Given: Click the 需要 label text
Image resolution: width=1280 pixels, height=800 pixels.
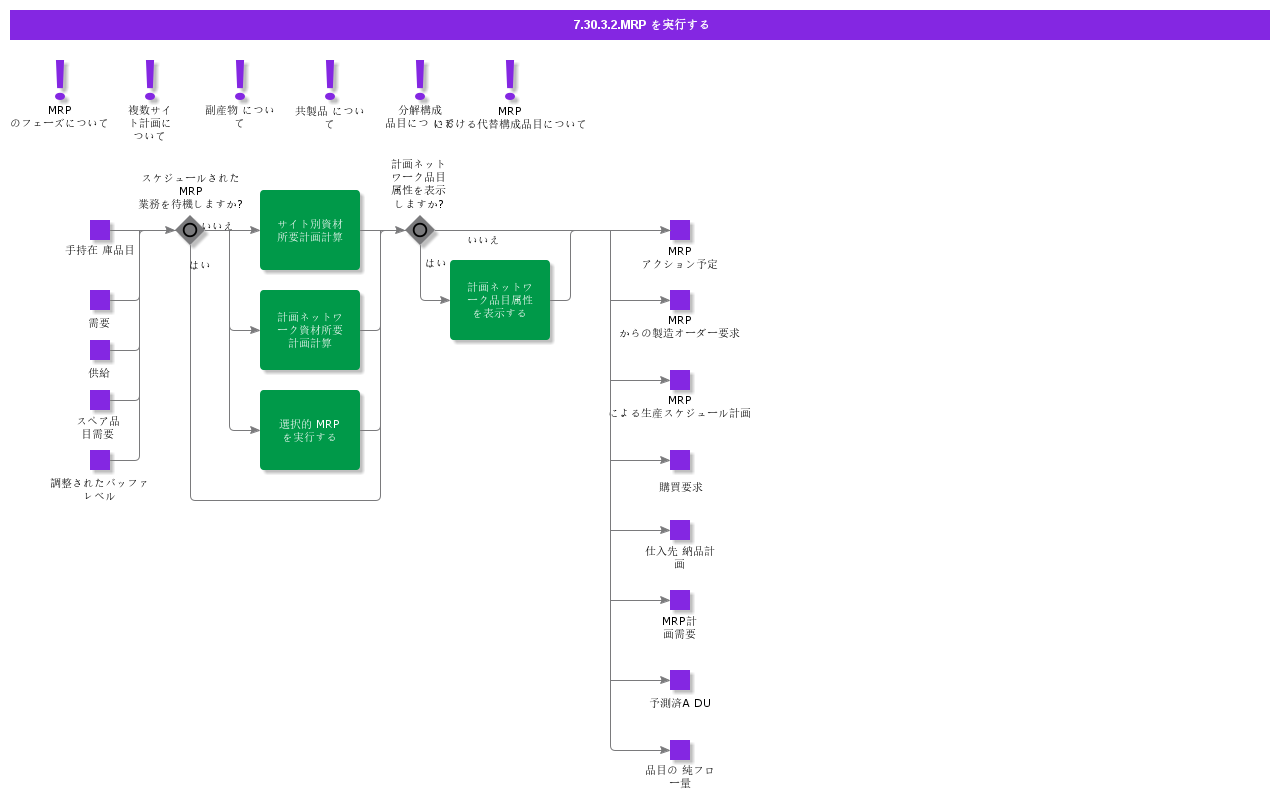Looking at the screenshot, I should point(100,323).
